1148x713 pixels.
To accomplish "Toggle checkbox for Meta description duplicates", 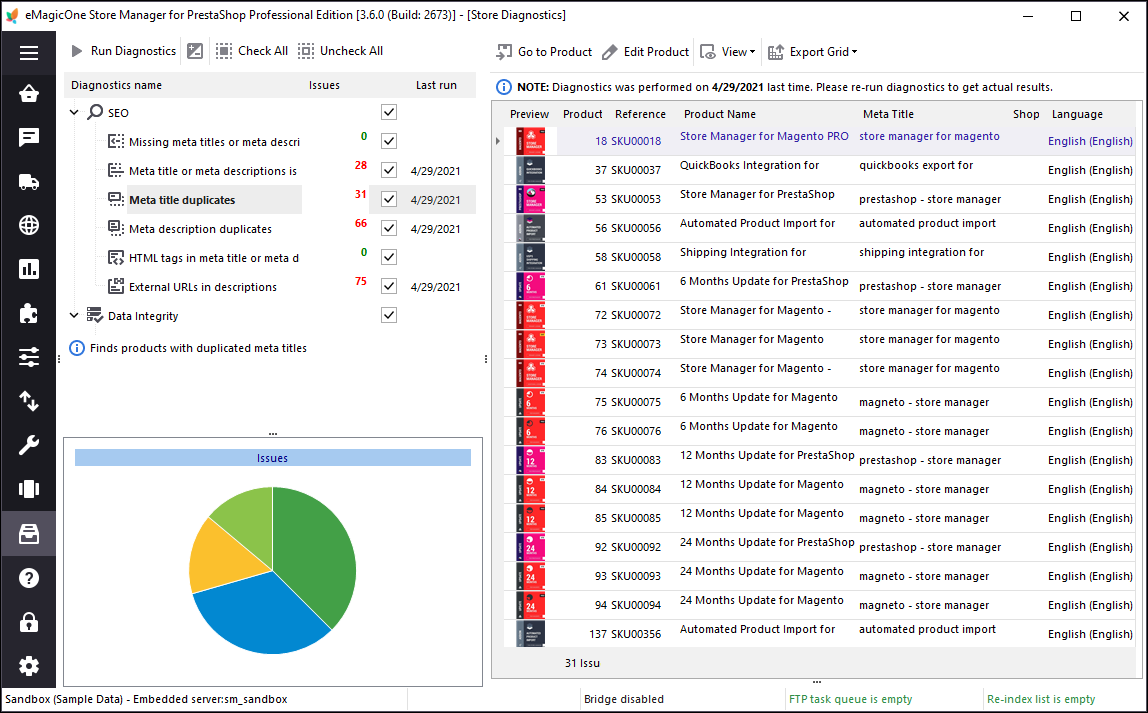I will click(389, 228).
